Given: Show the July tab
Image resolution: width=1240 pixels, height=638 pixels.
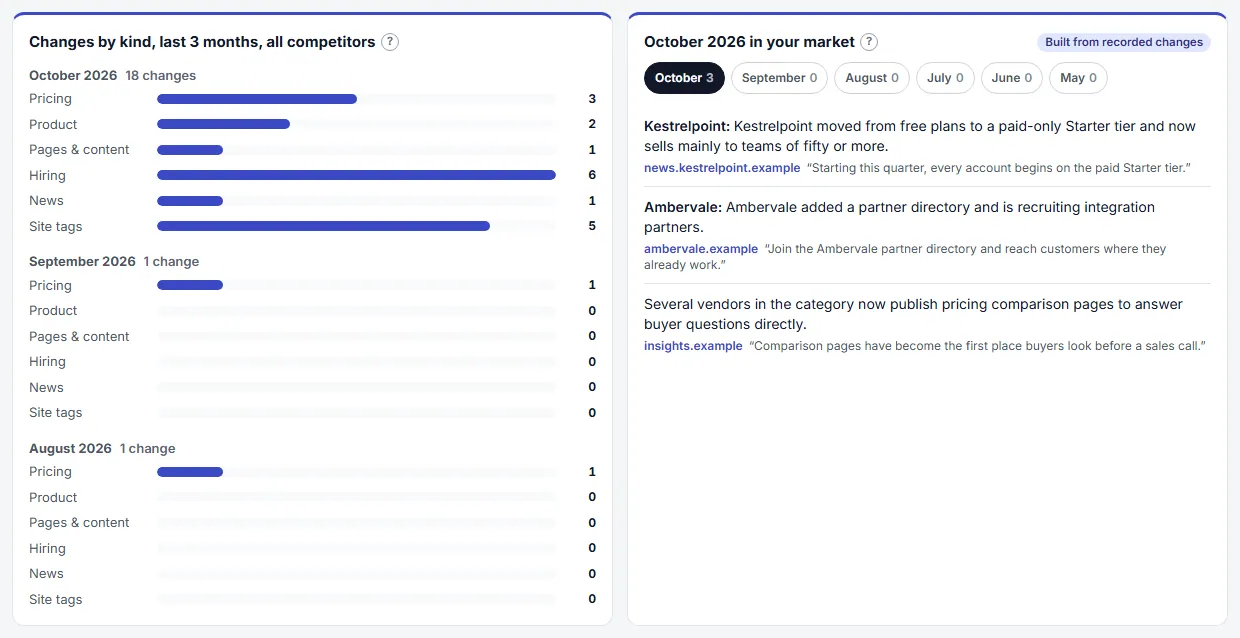Looking at the screenshot, I should [x=945, y=78].
